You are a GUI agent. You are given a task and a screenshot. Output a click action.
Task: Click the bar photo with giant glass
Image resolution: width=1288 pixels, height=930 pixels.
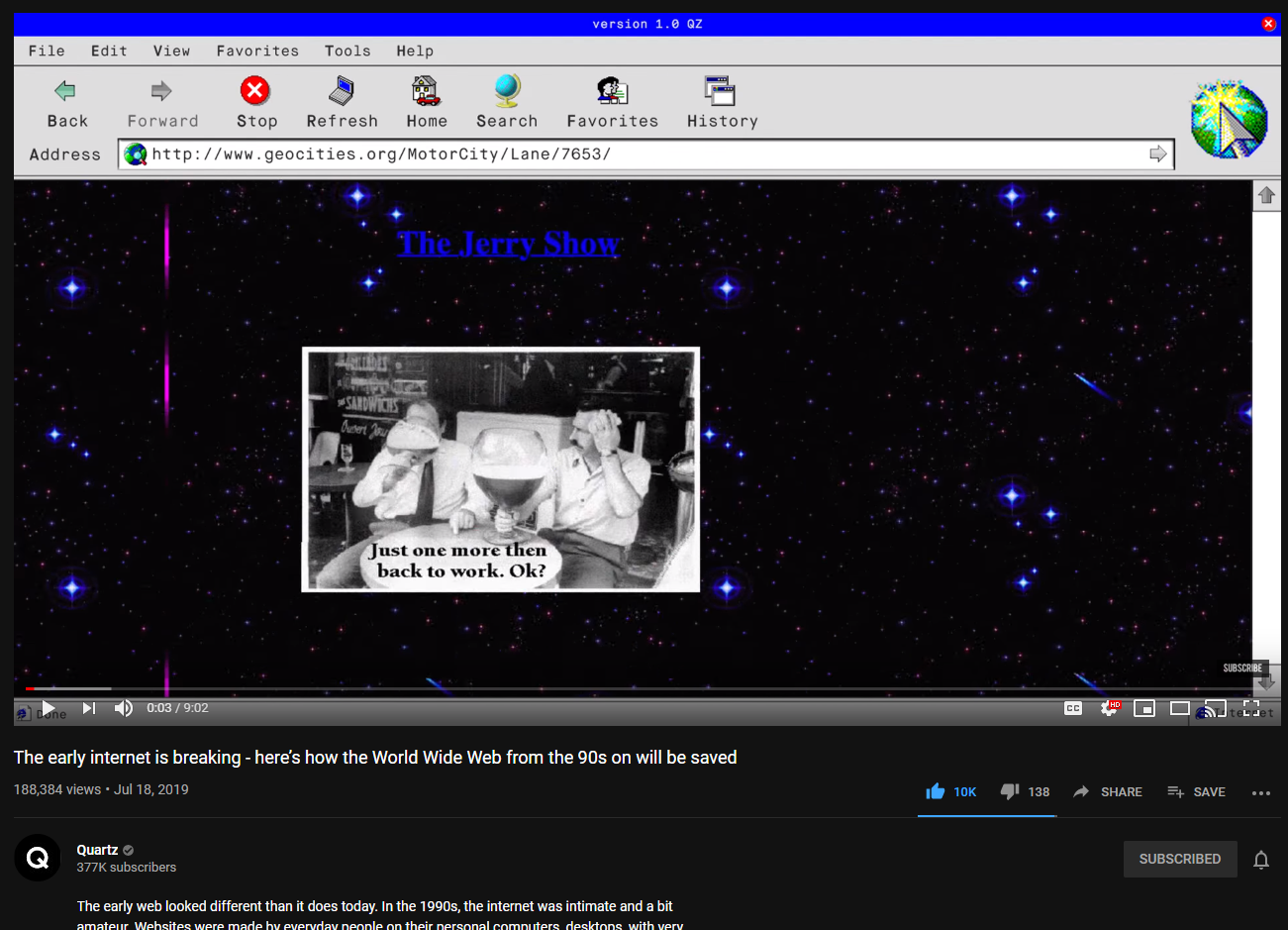[x=501, y=469]
